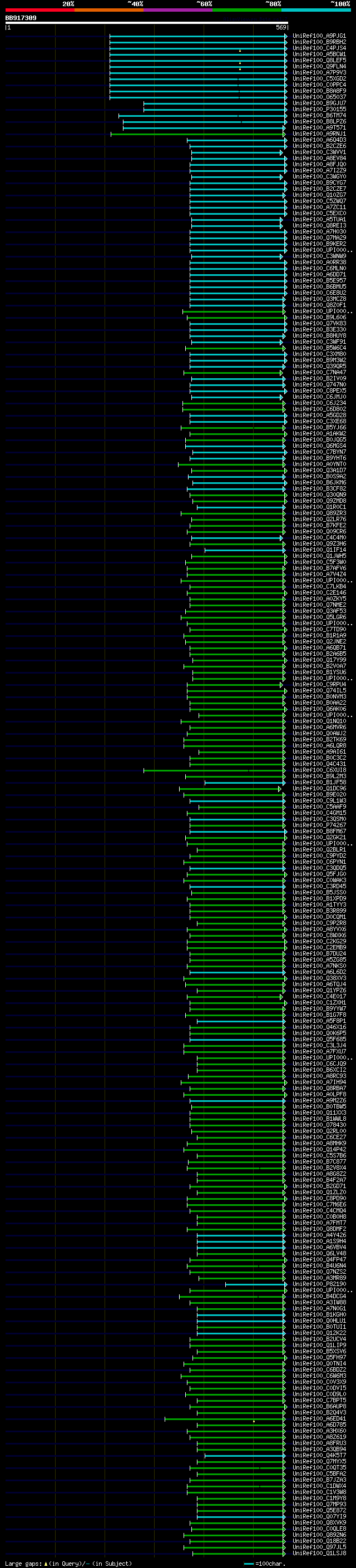Image resolution: width=356 pixels, height=1568 pixels.
Task: Click label UniRef100_Q4K5T7
Action: (319, 1455)
